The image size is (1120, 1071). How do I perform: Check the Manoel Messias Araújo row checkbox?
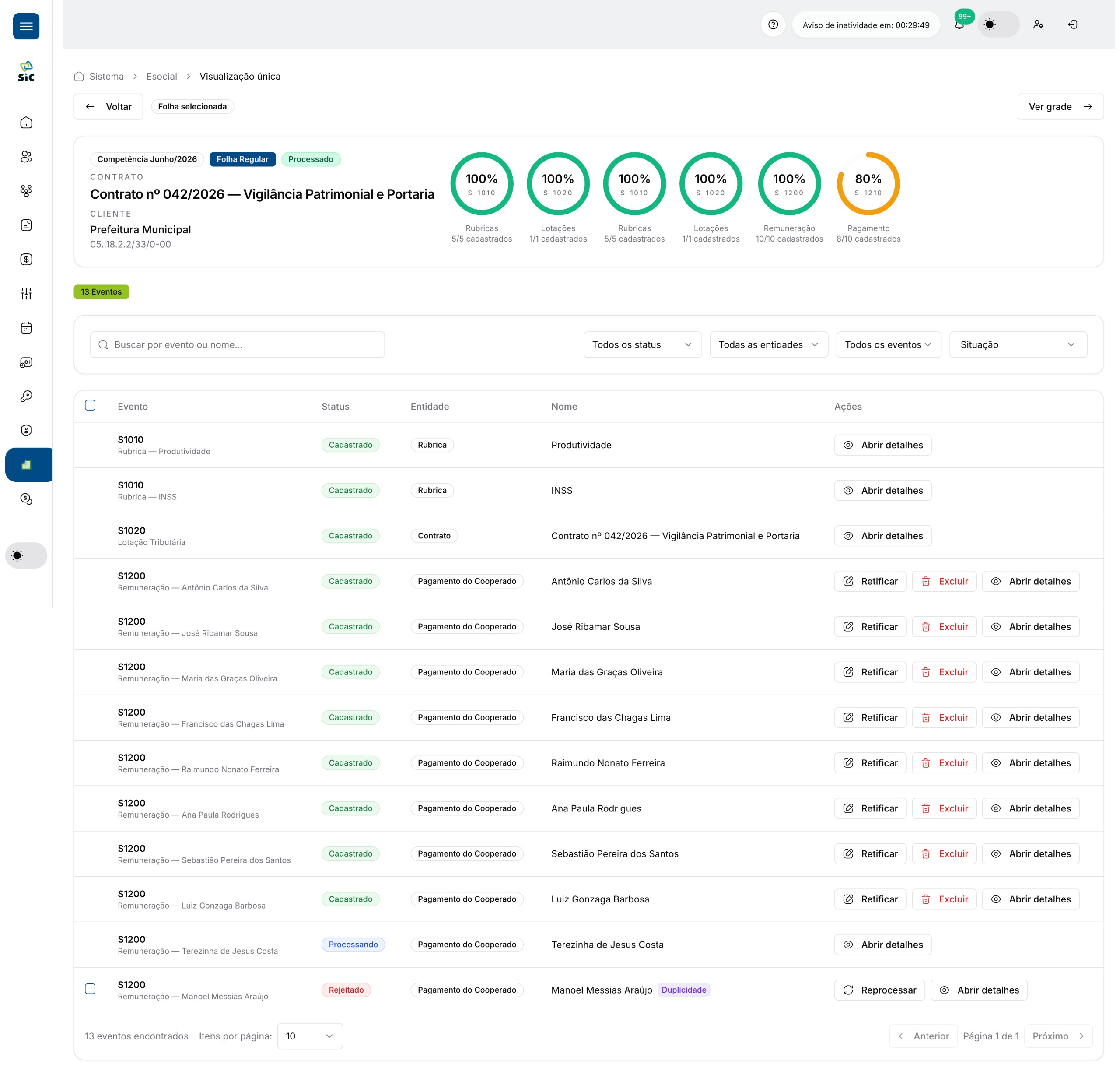(90, 989)
